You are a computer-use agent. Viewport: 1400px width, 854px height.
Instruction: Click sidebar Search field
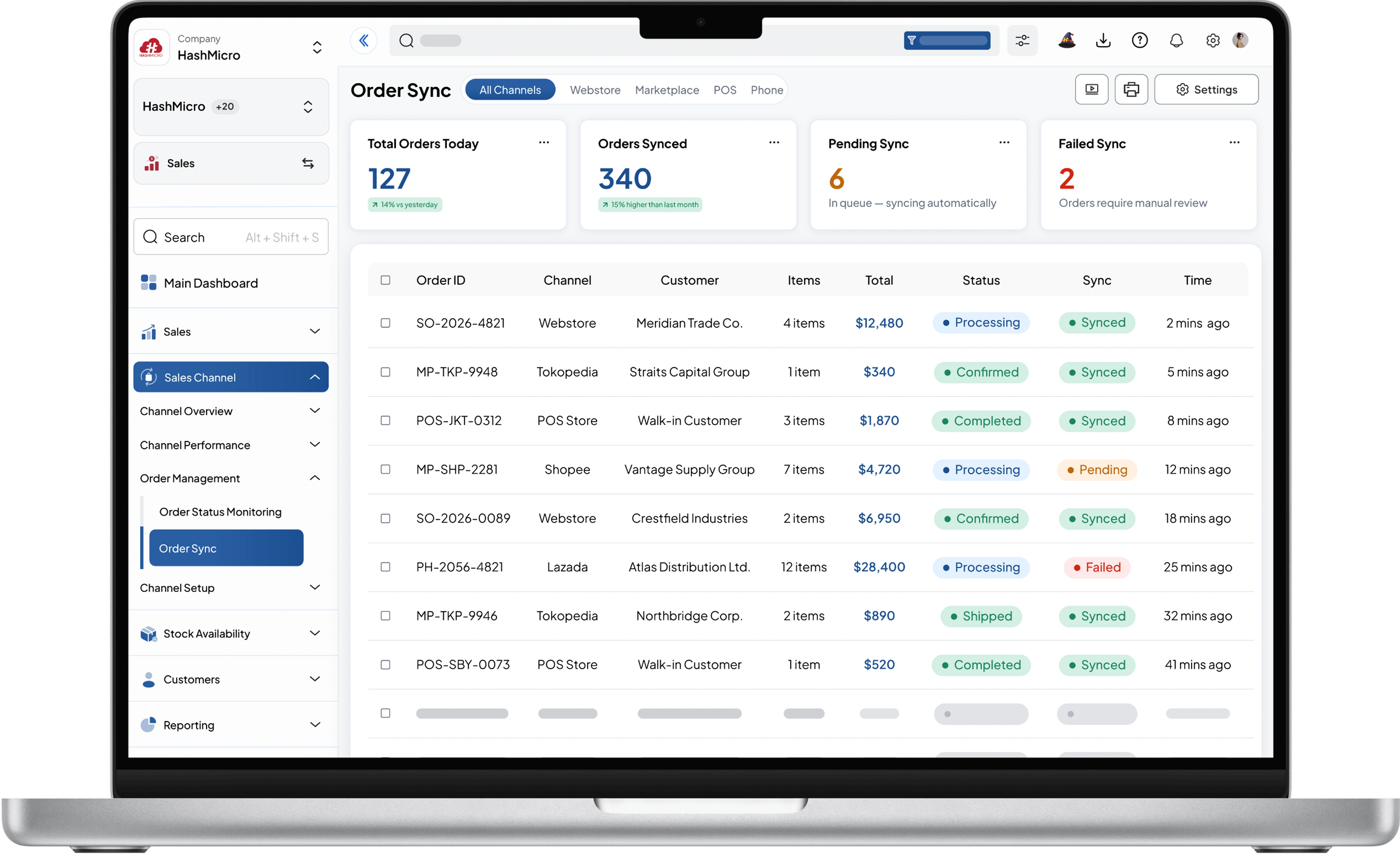[x=231, y=237]
